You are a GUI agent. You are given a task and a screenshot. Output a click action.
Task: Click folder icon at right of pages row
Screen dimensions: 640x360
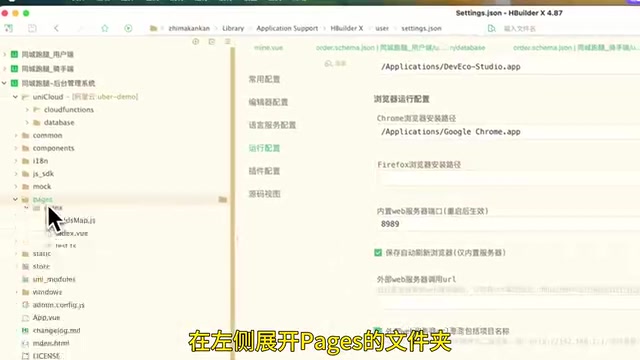222,199
